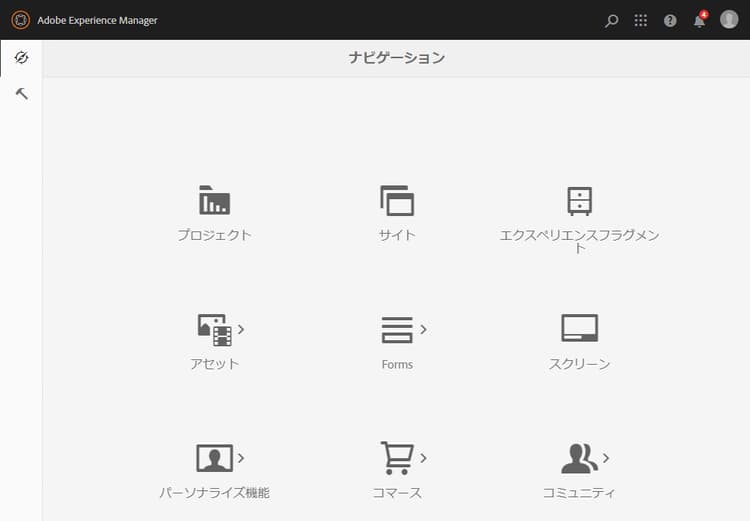Screen dimensions: 750x521
Task: Select the Navigation compass icon in the sidebar
Action: click(21, 57)
